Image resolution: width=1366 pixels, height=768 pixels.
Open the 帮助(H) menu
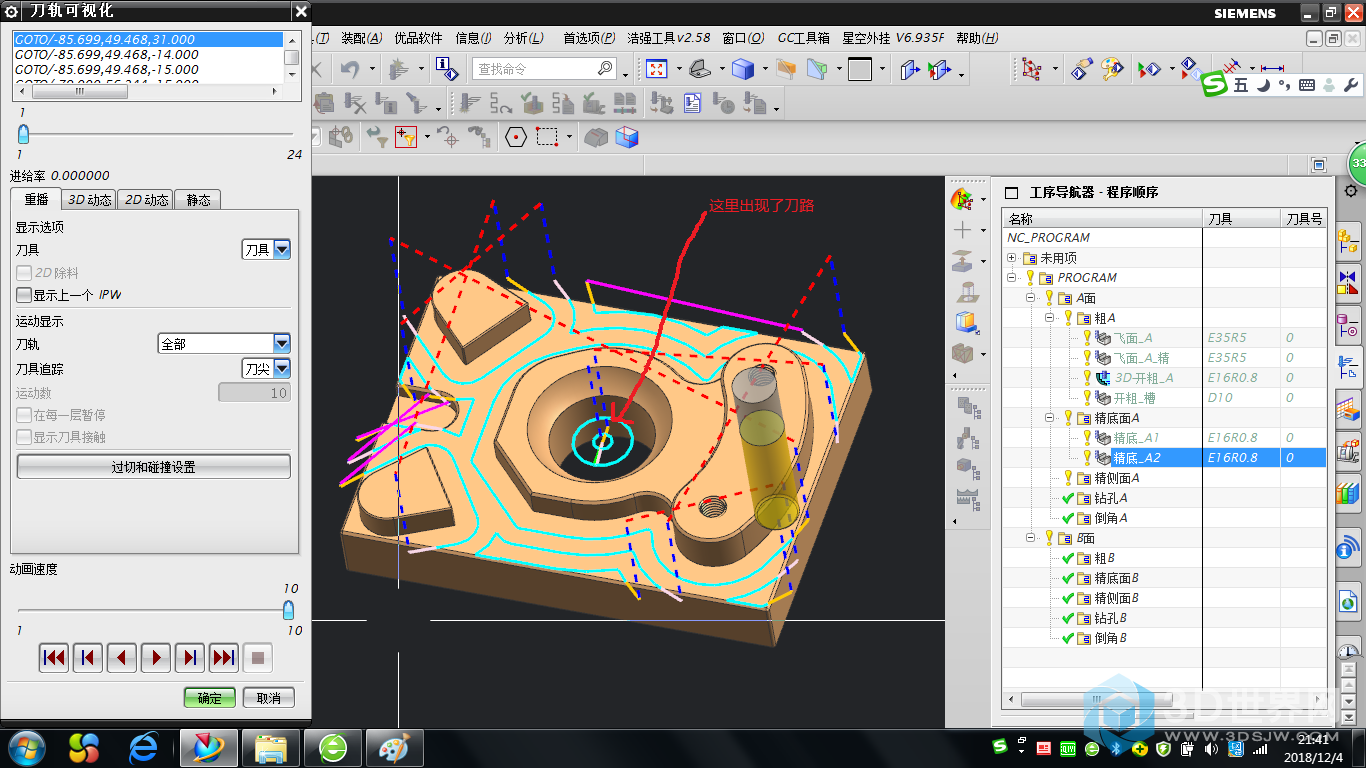tap(977, 38)
